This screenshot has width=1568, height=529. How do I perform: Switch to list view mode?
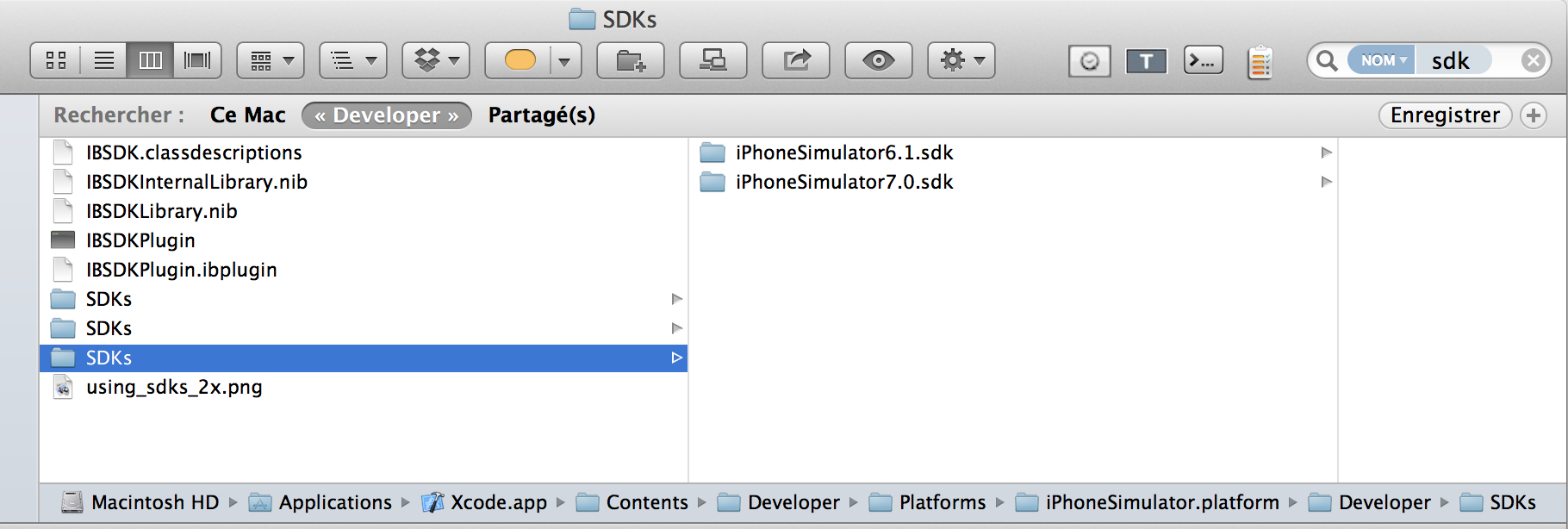[x=104, y=60]
